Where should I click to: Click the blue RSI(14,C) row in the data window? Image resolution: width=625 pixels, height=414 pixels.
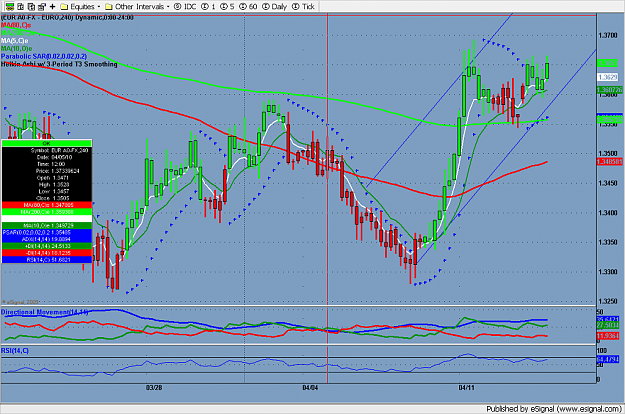tap(47, 260)
